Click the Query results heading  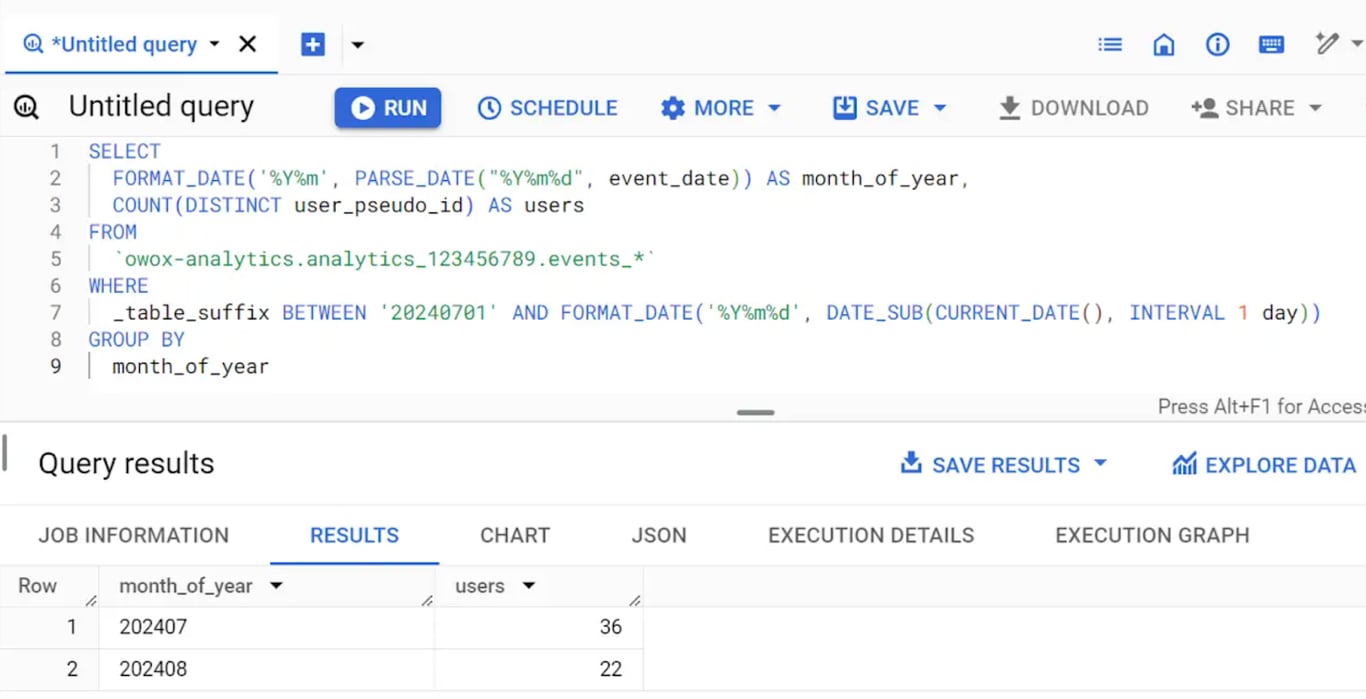(x=126, y=464)
